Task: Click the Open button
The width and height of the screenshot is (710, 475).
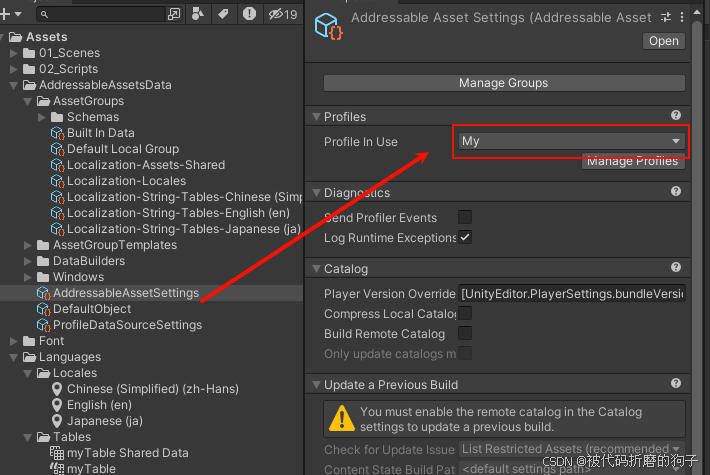Action: point(664,41)
